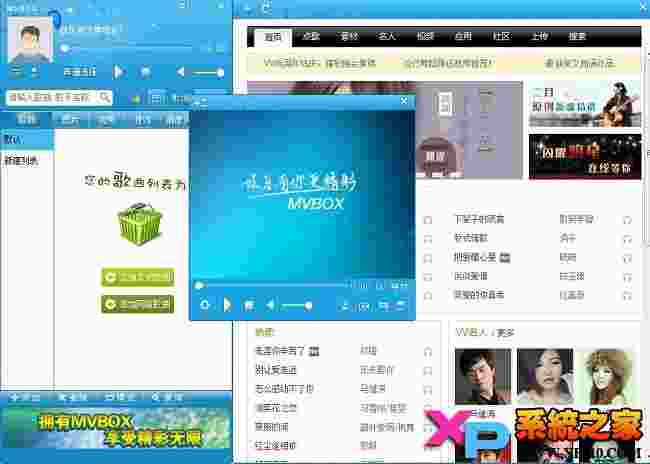The width and height of the screenshot is (650, 464).
Task: Click the lower green button below the basket
Action: coord(138,304)
